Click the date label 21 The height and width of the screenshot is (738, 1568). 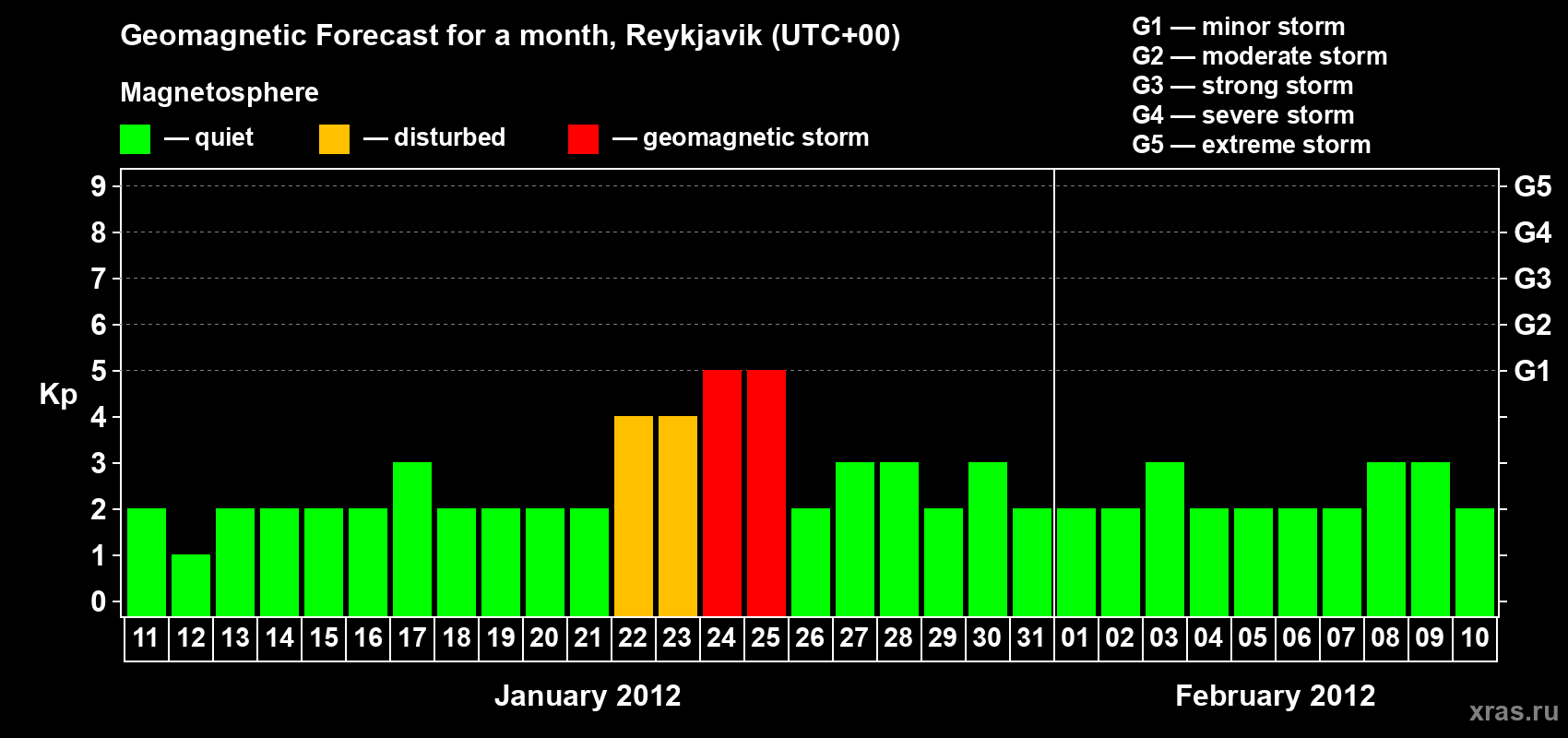(x=589, y=637)
